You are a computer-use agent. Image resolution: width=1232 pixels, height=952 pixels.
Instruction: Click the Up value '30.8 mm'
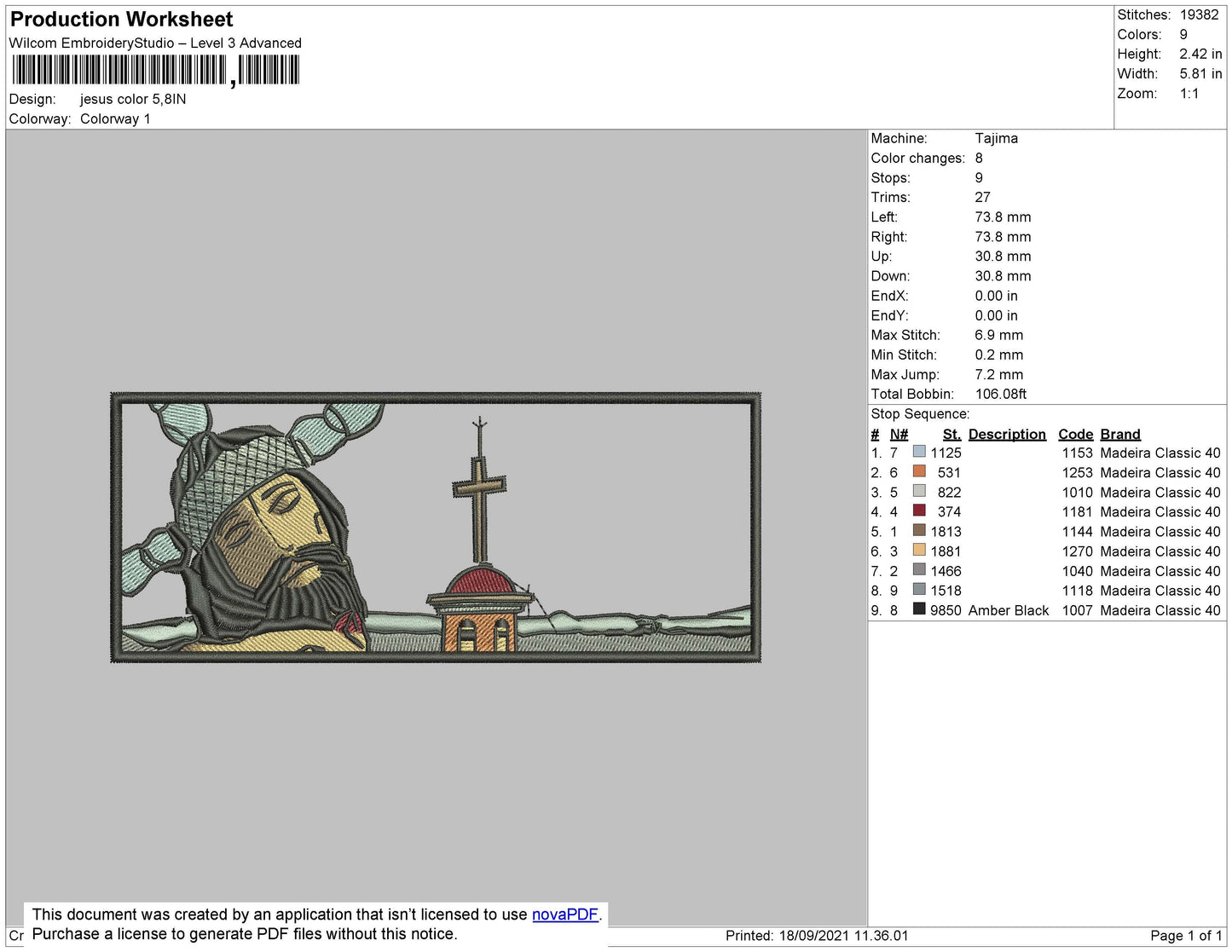click(1003, 257)
